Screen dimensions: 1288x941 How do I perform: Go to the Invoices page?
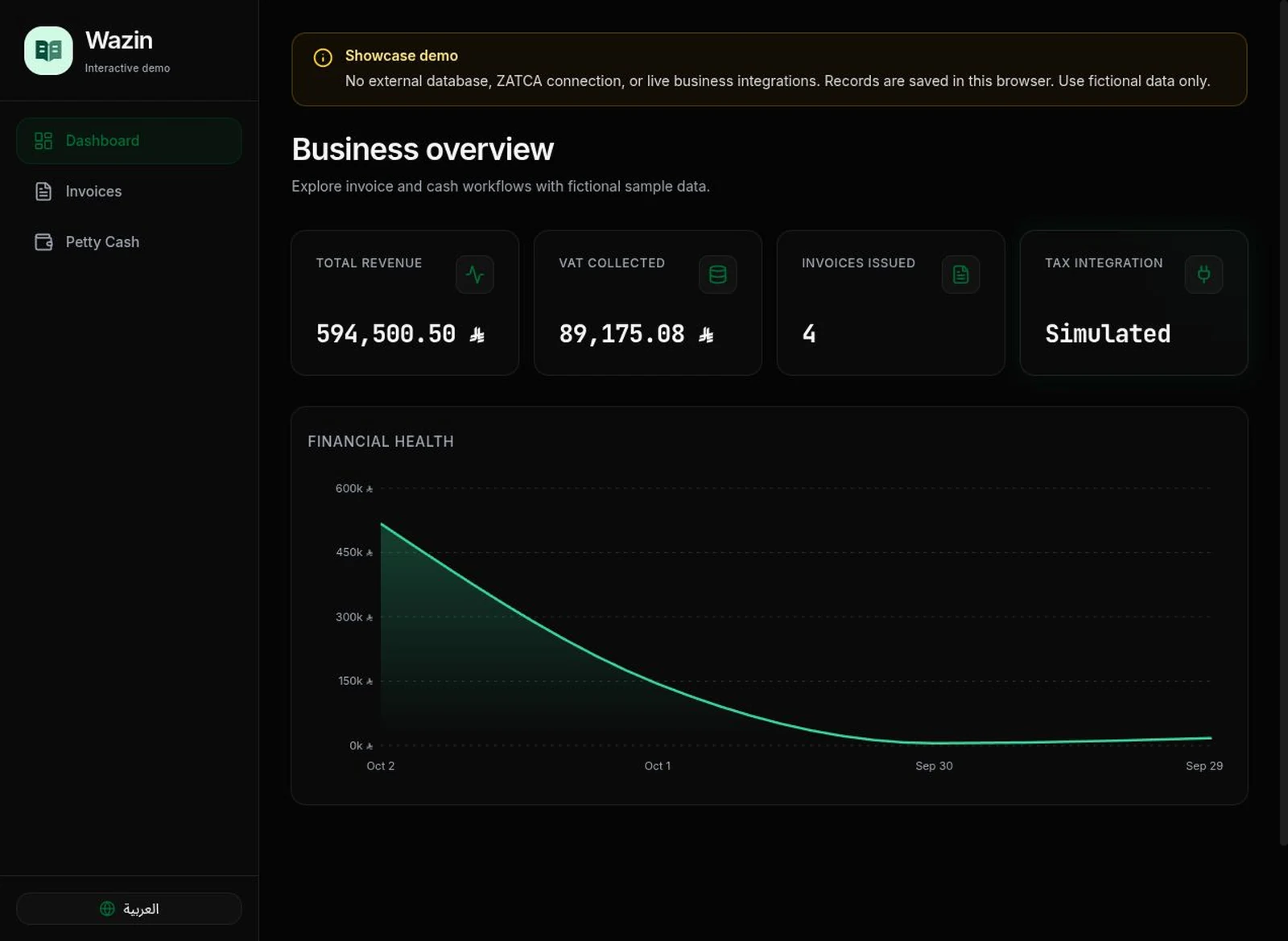[129, 192]
